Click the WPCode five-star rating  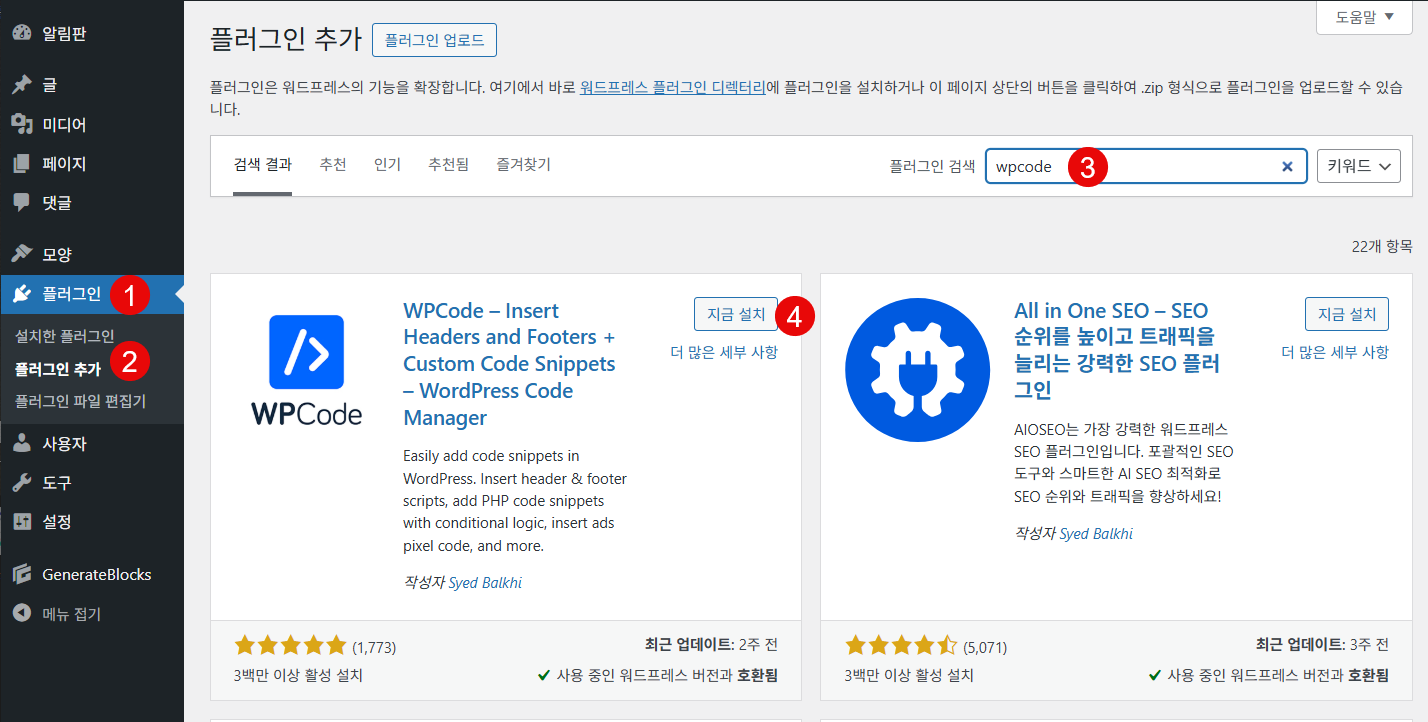coord(290,645)
